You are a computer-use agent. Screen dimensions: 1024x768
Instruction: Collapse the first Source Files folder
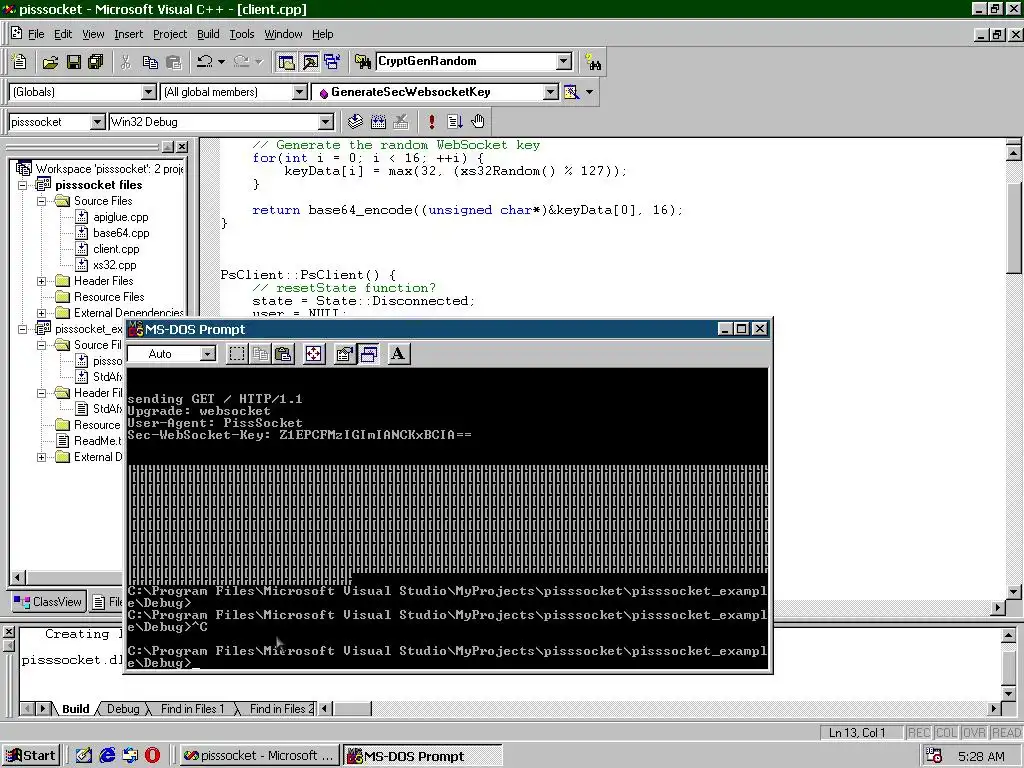[x=42, y=201]
